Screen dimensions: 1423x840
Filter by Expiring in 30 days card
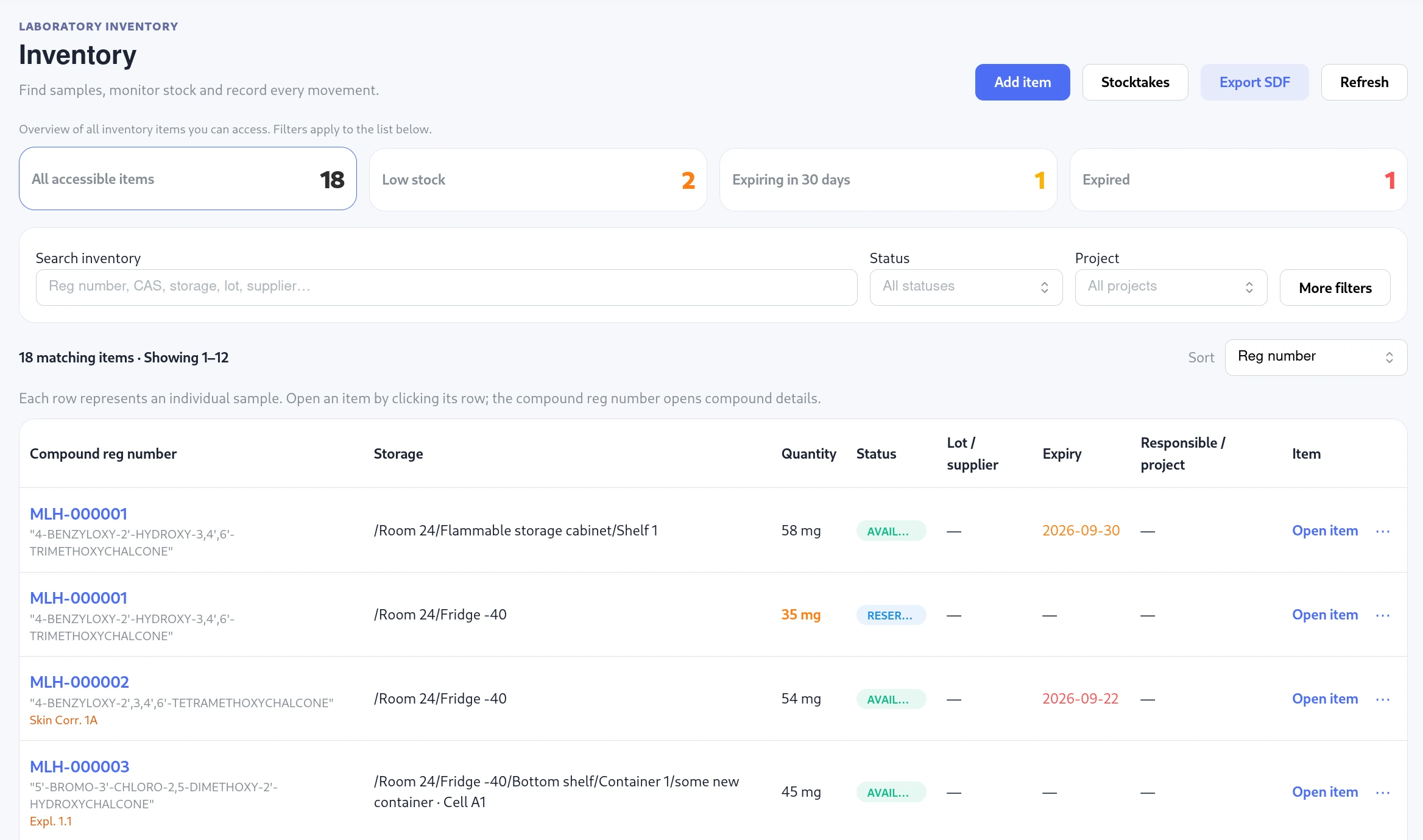[x=888, y=180]
